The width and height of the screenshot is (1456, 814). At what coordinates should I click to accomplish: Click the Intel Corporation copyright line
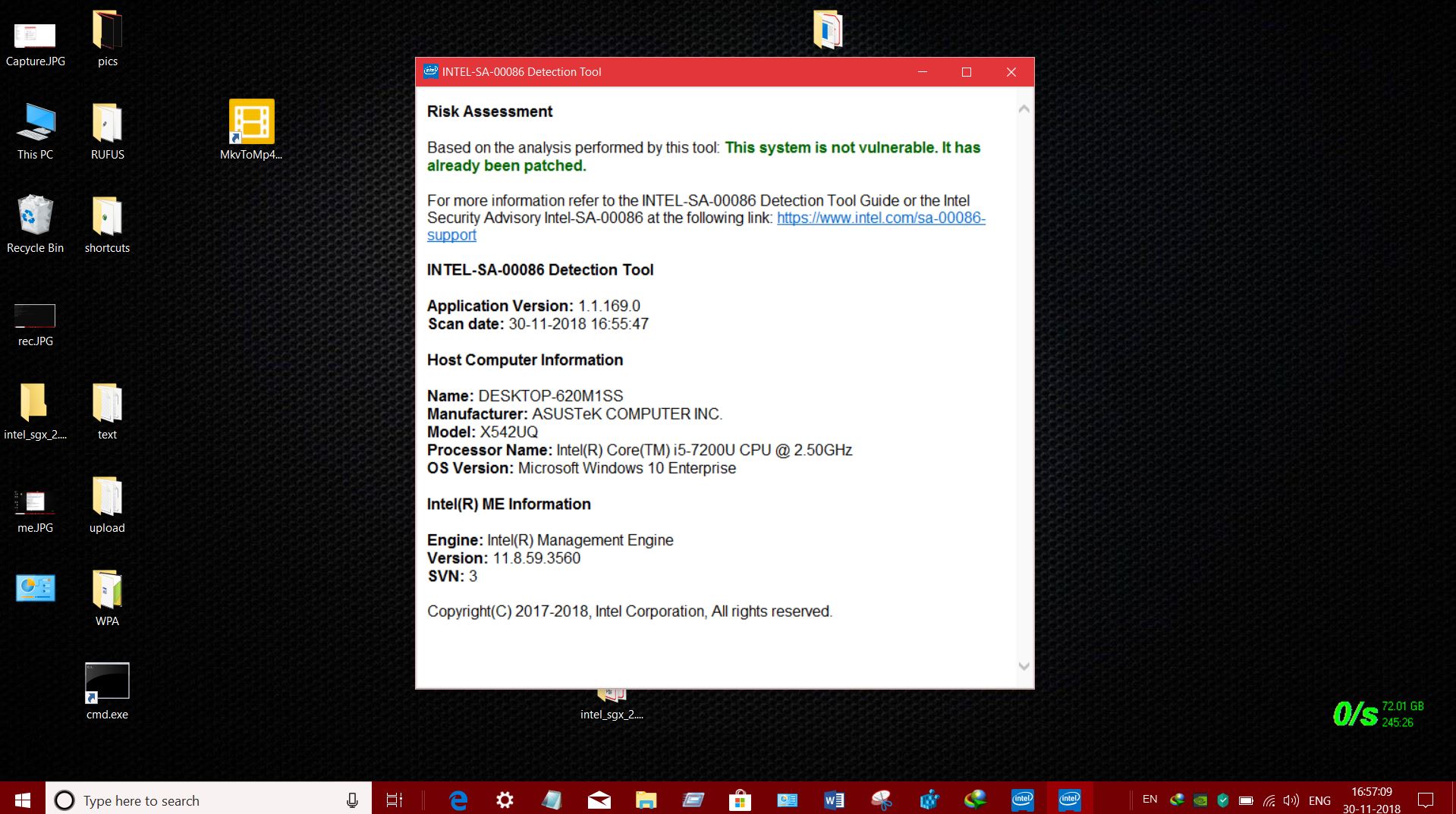coord(630,611)
